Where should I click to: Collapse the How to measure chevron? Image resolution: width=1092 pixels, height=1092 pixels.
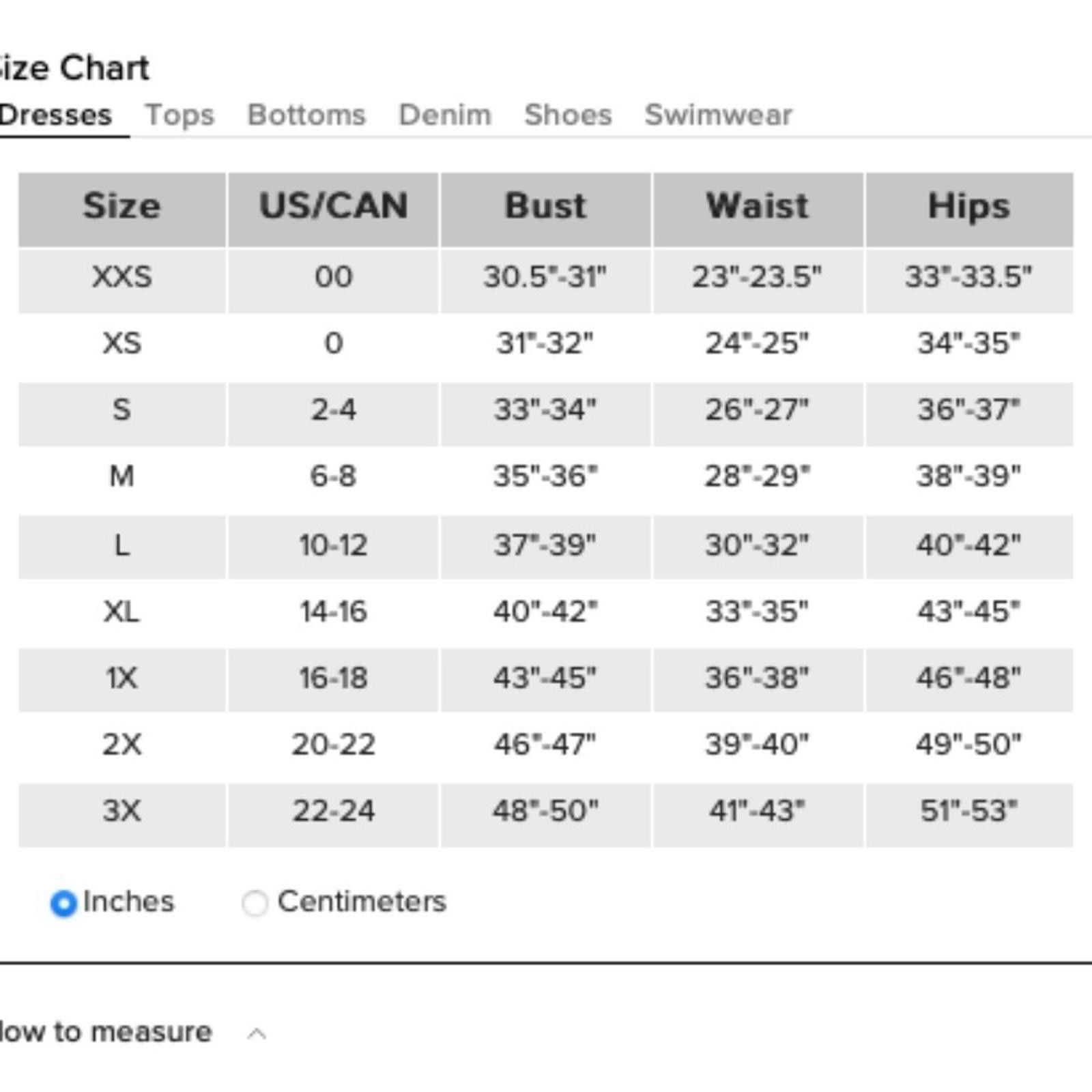click(x=257, y=1034)
